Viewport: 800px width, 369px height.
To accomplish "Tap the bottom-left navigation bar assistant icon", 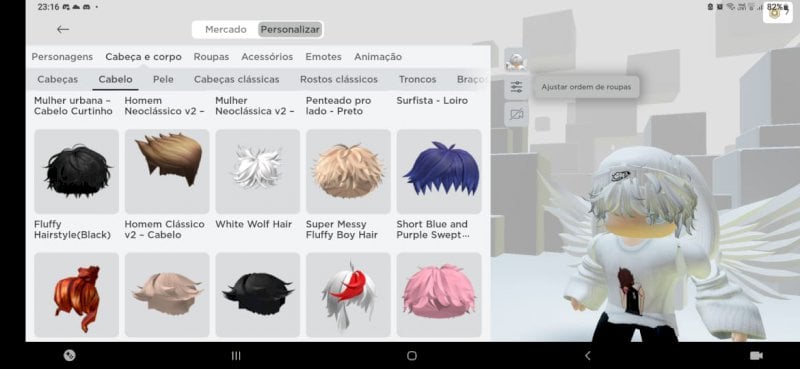I will [x=69, y=356].
